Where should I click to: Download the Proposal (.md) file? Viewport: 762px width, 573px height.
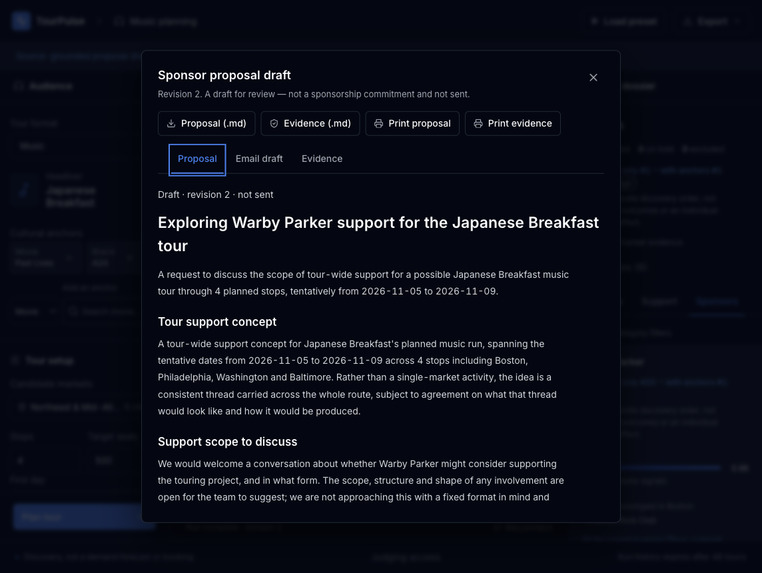click(x=207, y=123)
